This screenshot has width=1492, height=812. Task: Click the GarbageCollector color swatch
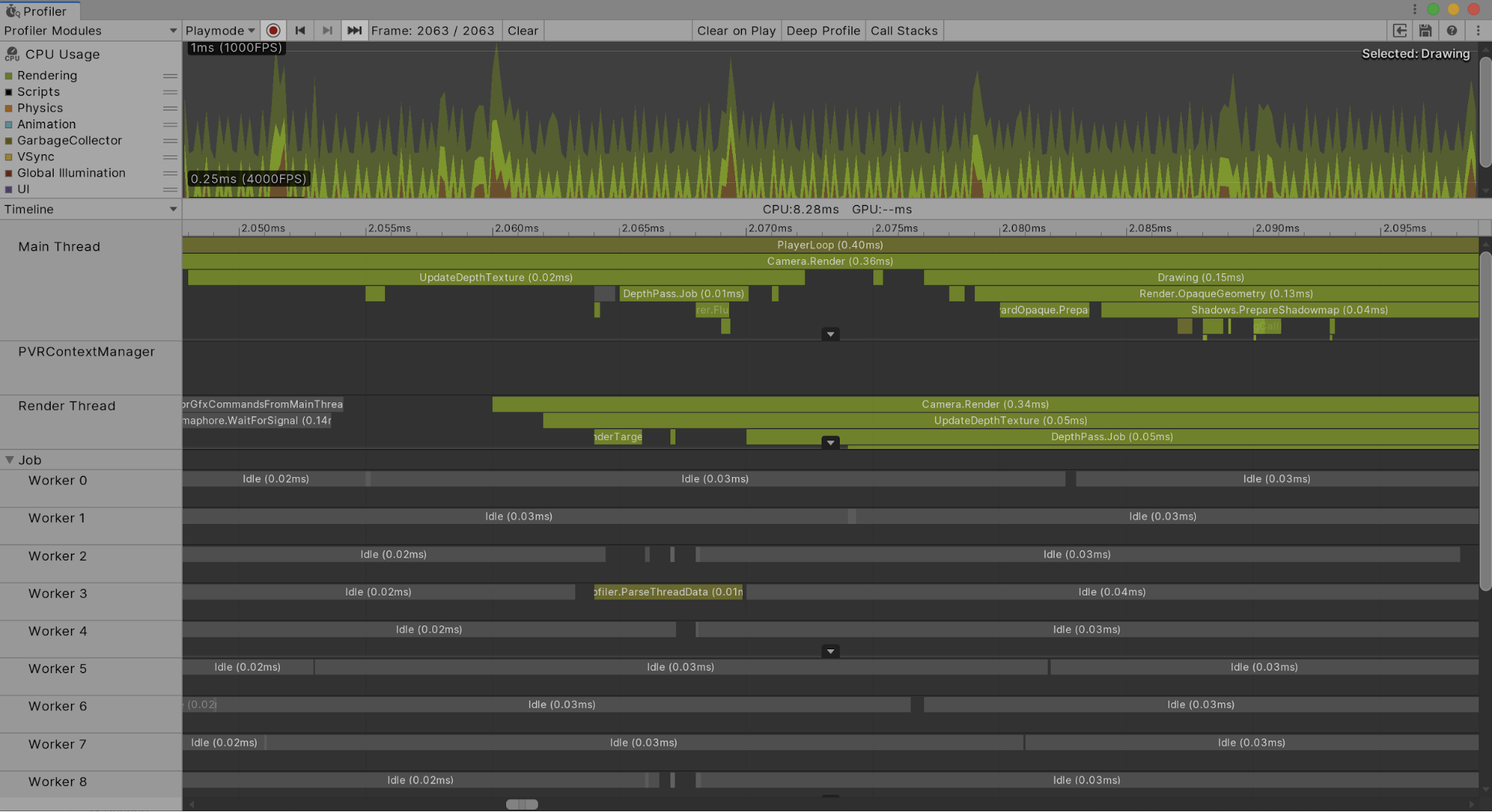pos(9,141)
